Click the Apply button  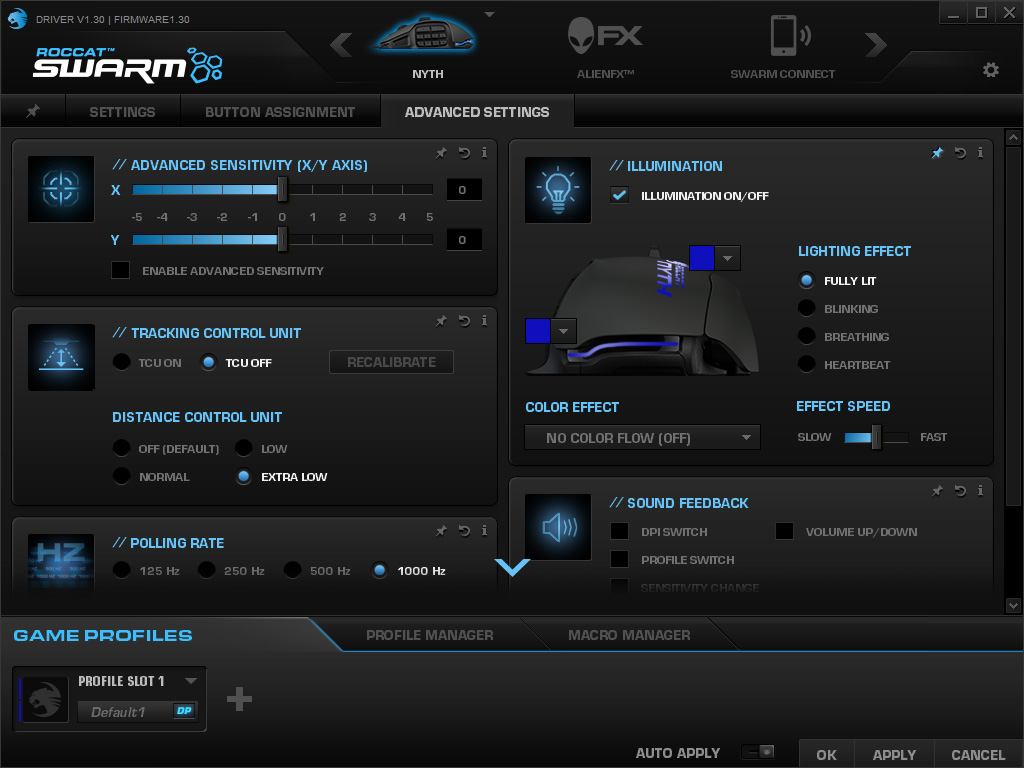894,754
